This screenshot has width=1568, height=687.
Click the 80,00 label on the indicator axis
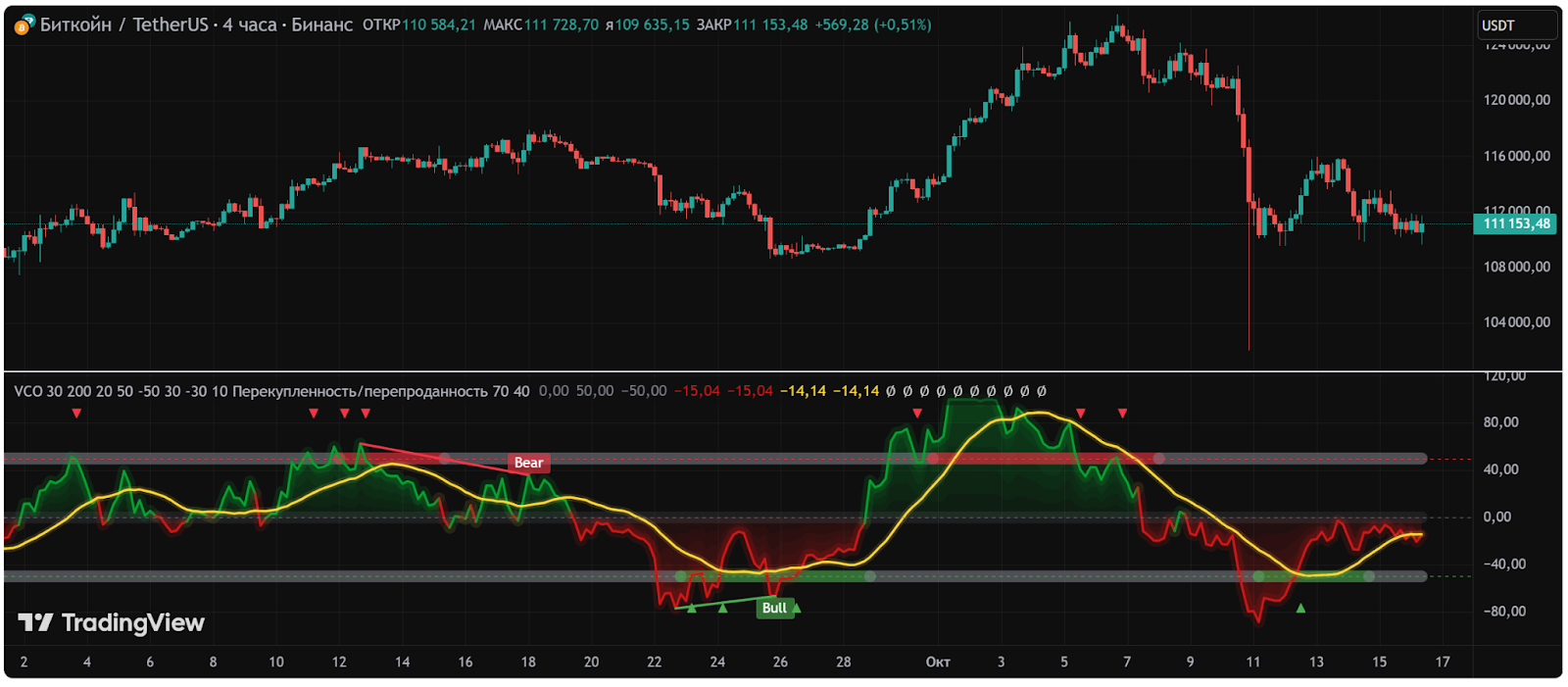1500,422
